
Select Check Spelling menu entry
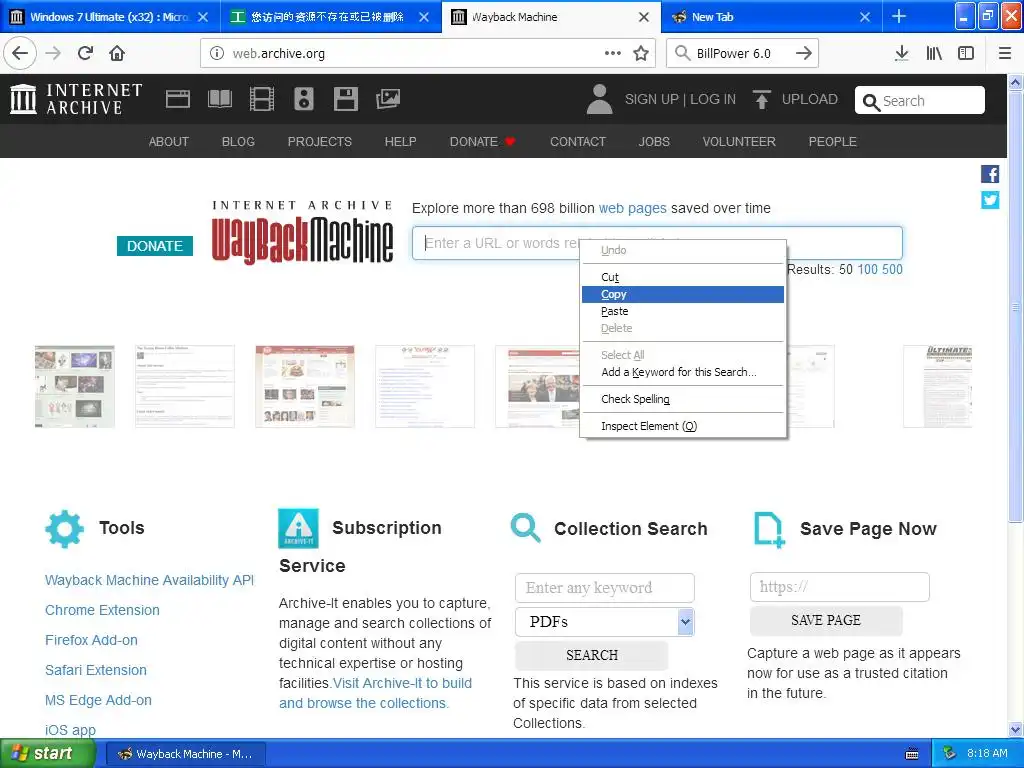(x=683, y=399)
